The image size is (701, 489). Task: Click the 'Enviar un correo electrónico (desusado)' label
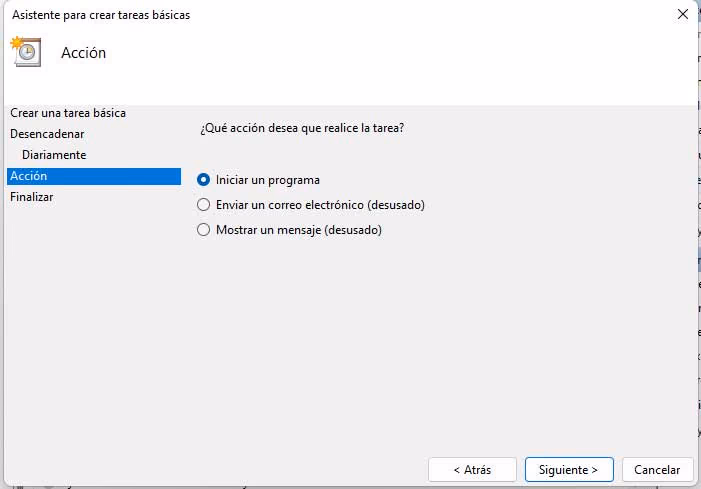[320, 205]
